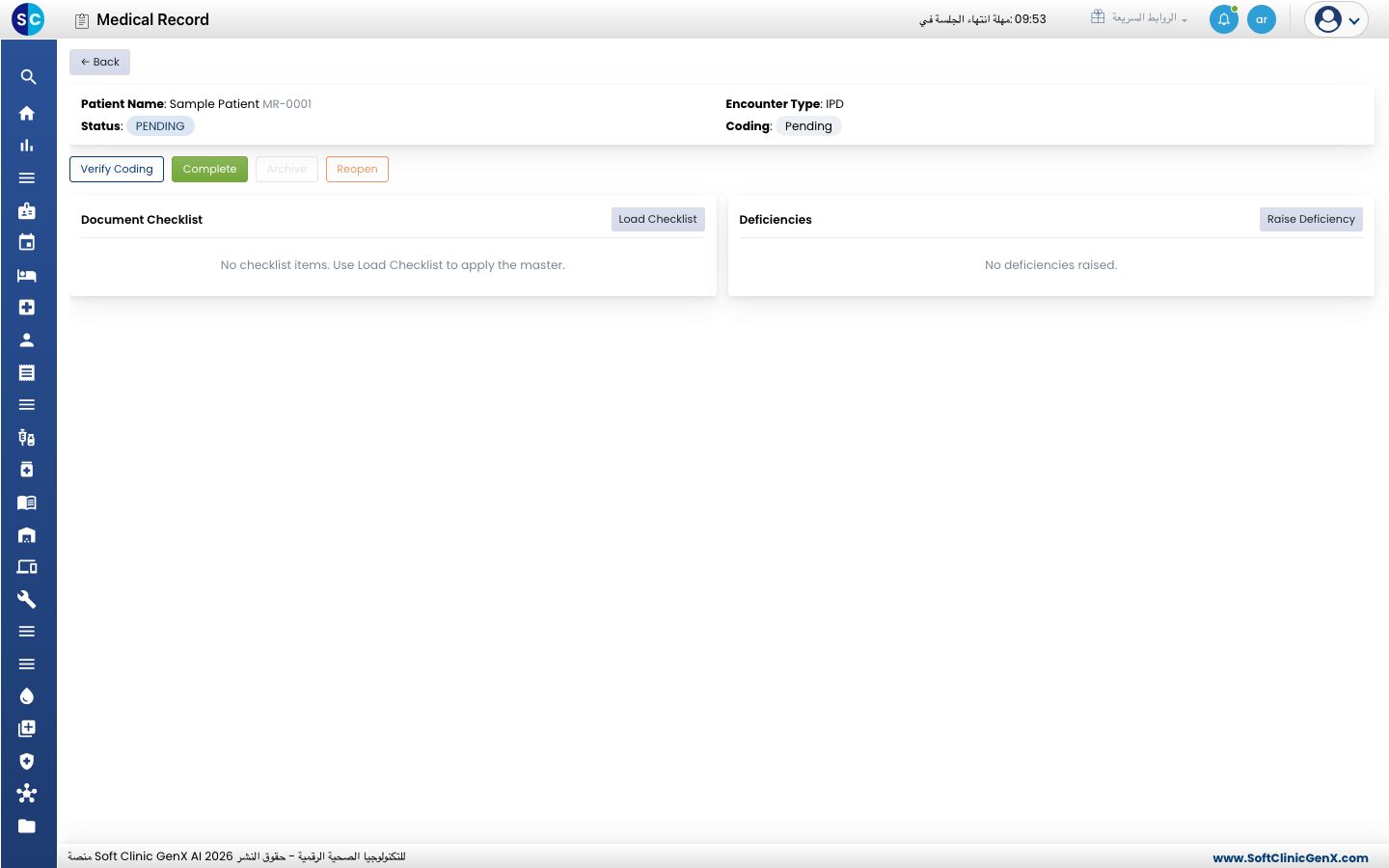1389x868 pixels.
Task: Click the Medical Record page title
Action: click(152, 19)
